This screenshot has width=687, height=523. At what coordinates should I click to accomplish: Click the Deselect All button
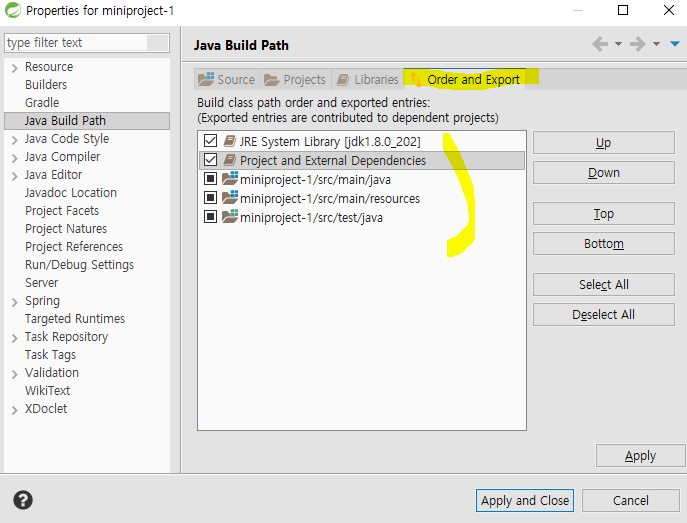tap(603, 315)
